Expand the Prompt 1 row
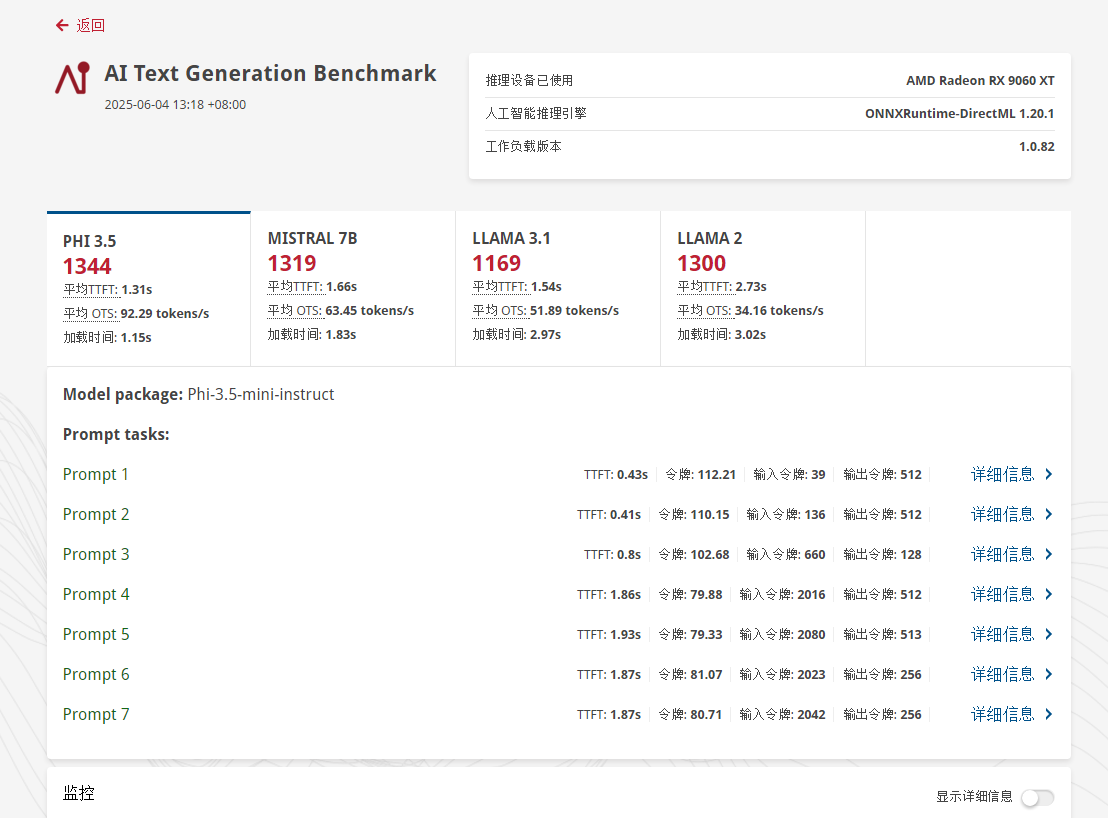1108x818 pixels. pyautogui.click(x=96, y=475)
